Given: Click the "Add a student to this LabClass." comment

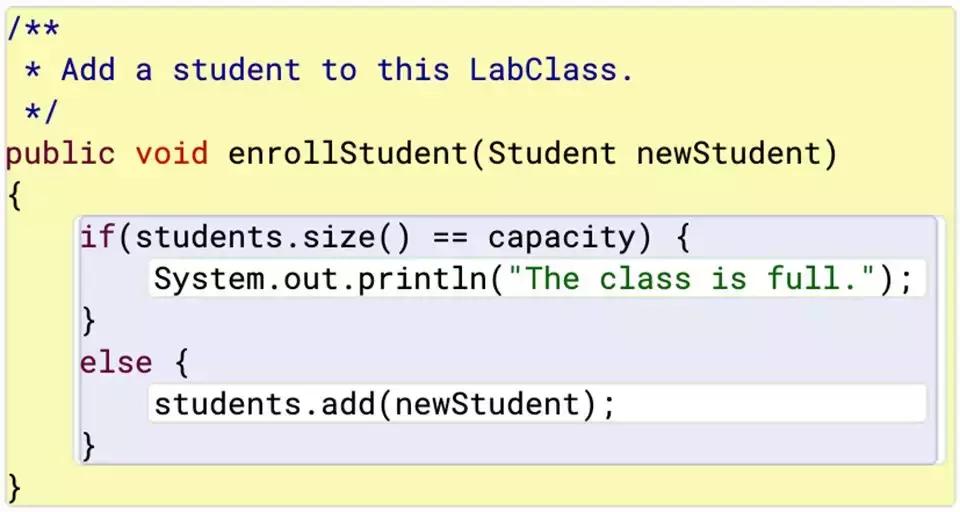Looking at the screenshot, I should coord(346,70).
